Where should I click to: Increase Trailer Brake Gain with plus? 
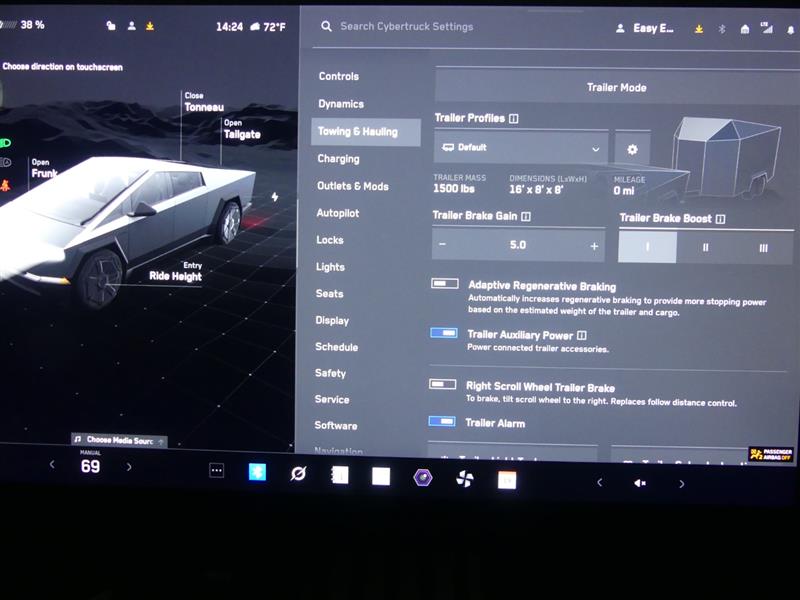pyautogui.click(x=594, y=246)
